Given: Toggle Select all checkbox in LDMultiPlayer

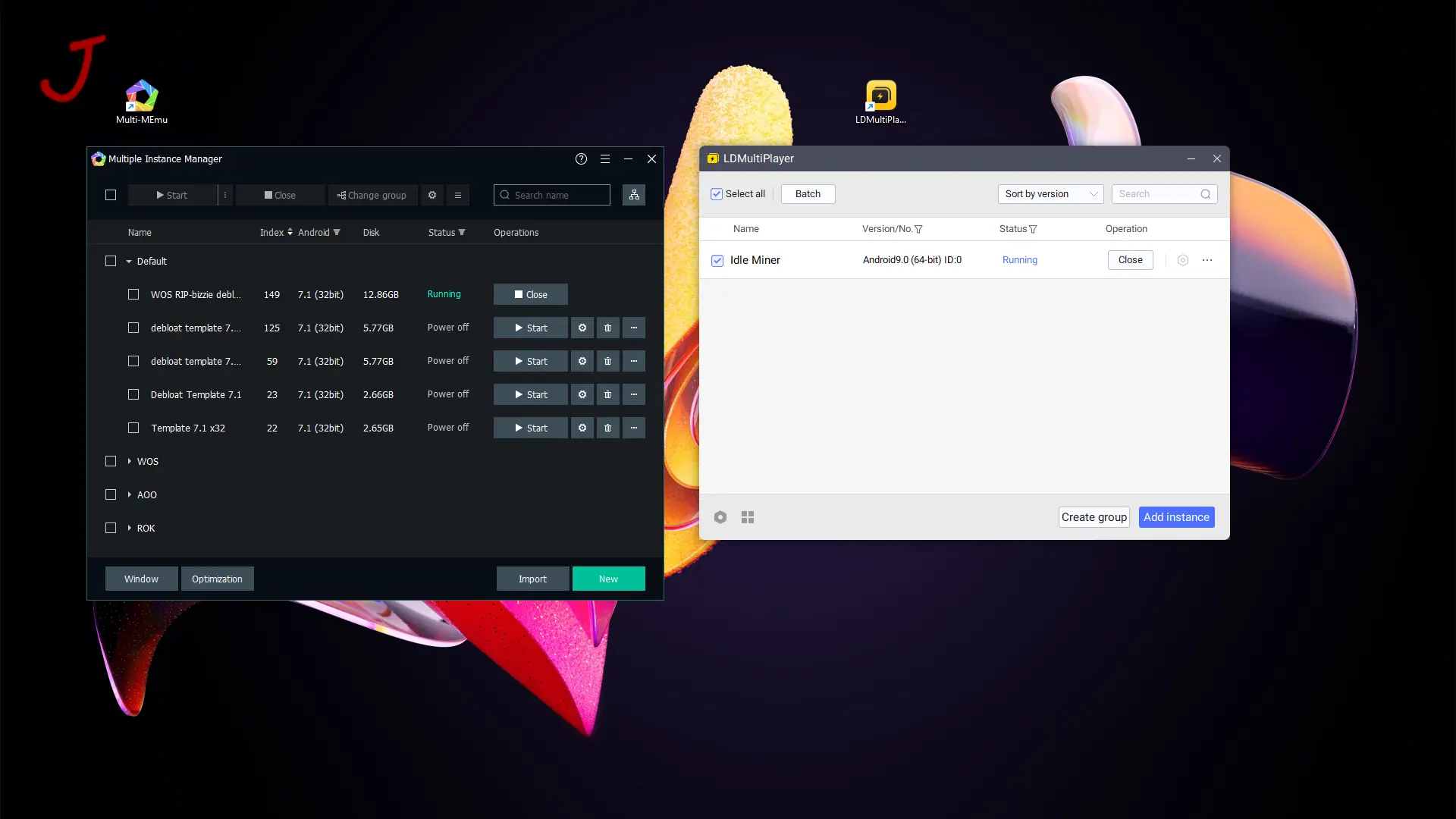Looking at the screenshot, I should [x=717, y=194].
